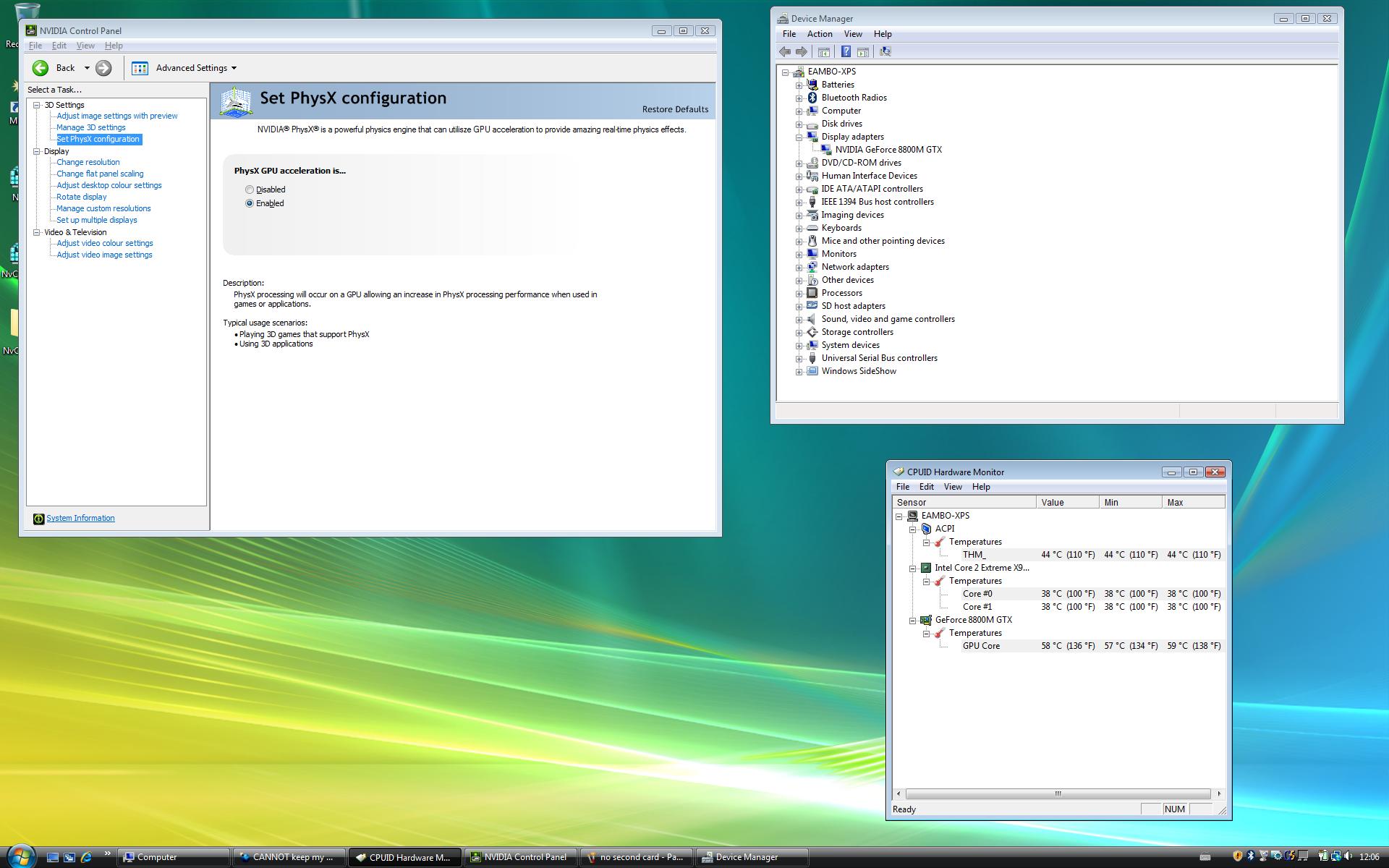Viewport: 1389px width, 868px height.
Task: Click the Sensor column header
Action: pyautogui.click(x=964, y=502)
